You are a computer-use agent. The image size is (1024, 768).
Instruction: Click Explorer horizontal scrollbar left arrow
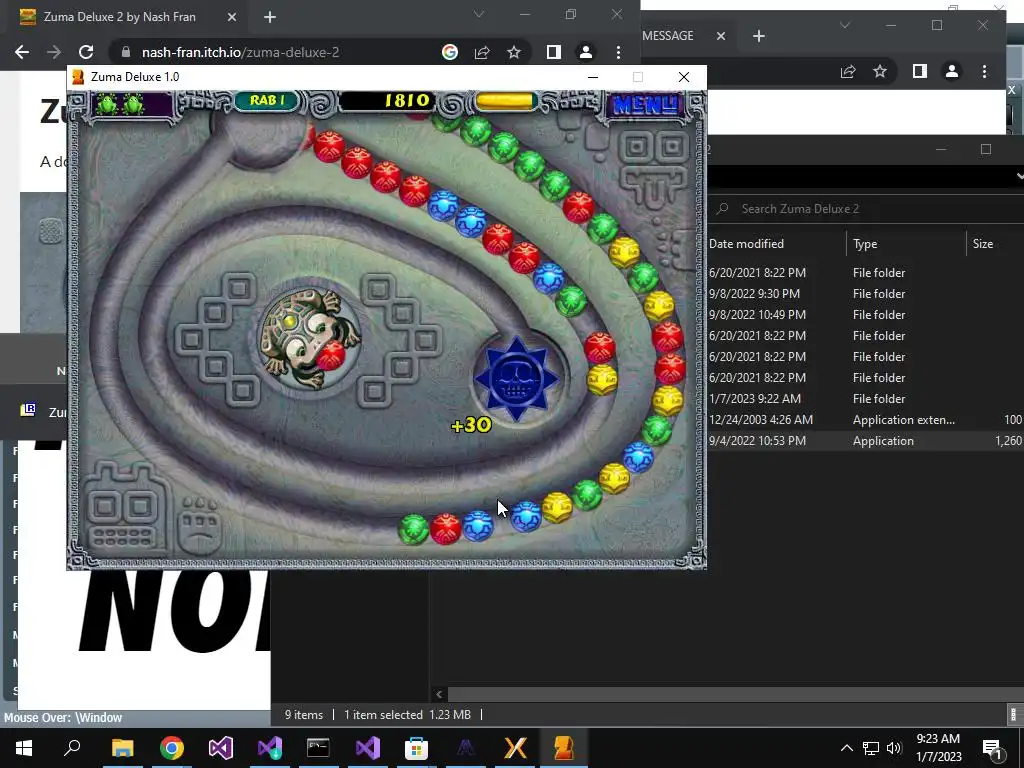pos(439,694)
